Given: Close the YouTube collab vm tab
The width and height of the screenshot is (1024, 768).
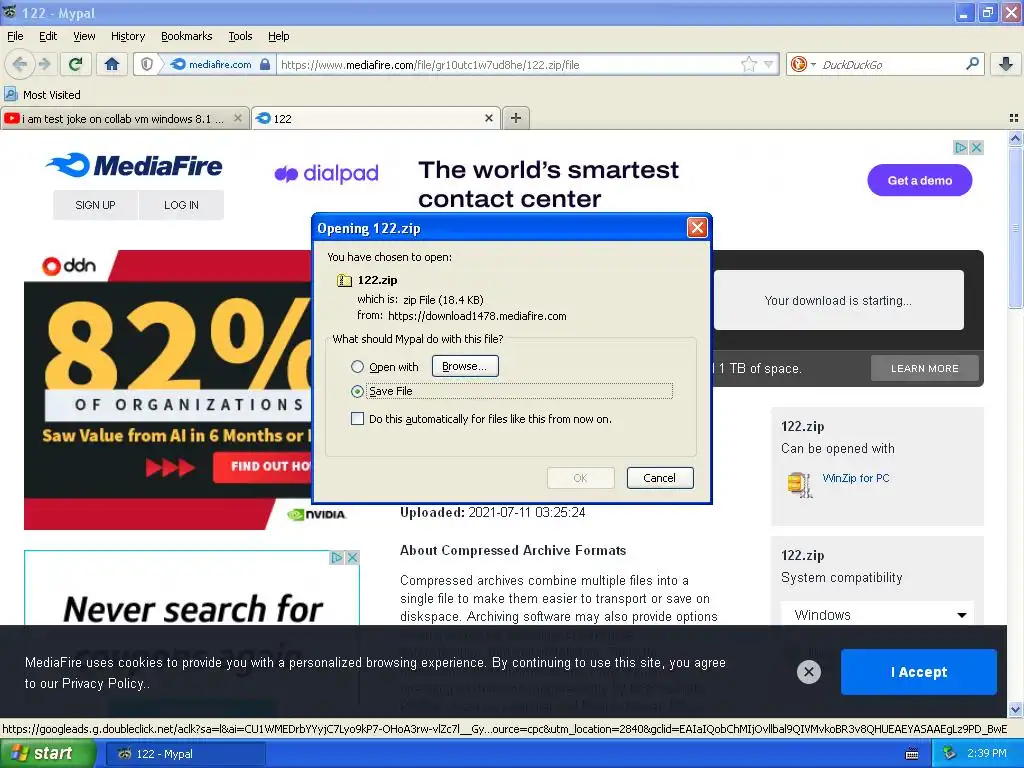Looking at the screenshot, I should pyautogui.click(x=238, y=118).
